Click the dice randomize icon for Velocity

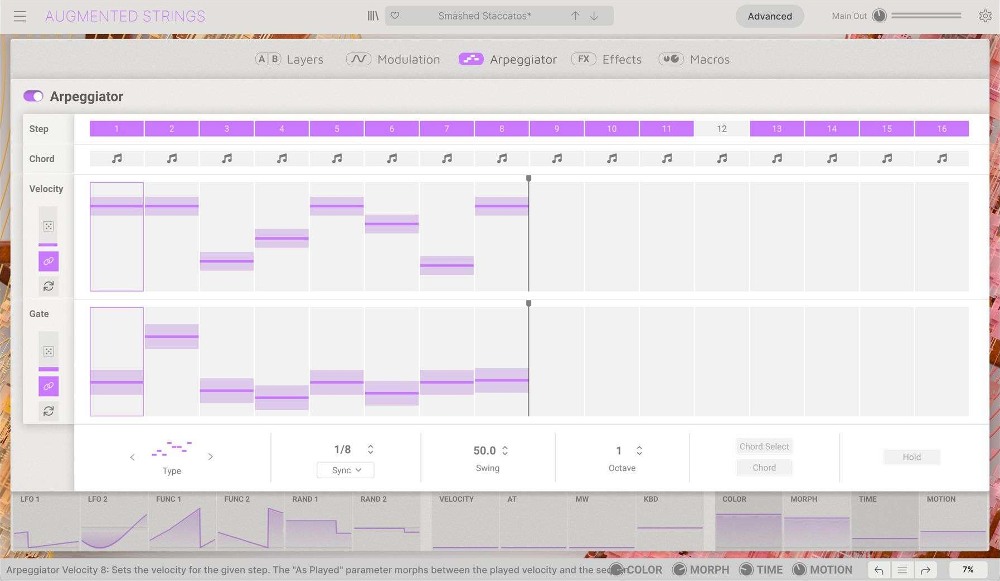(48, 225)
